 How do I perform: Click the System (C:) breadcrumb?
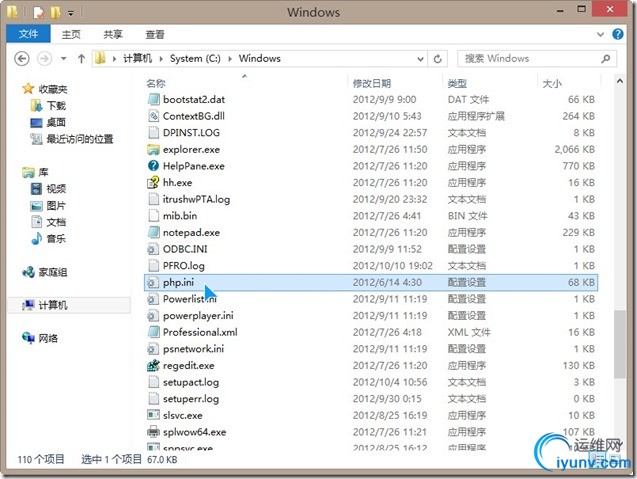click(x=195, y=59)
